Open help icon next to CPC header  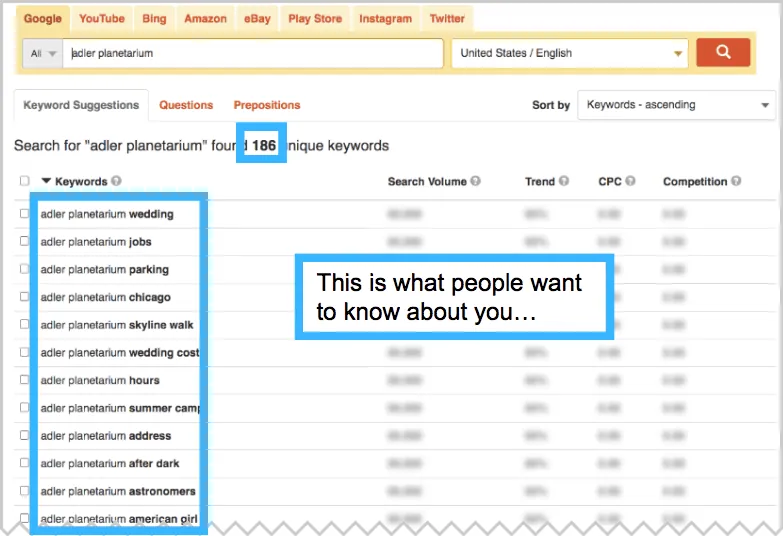[x=630, y=181]
